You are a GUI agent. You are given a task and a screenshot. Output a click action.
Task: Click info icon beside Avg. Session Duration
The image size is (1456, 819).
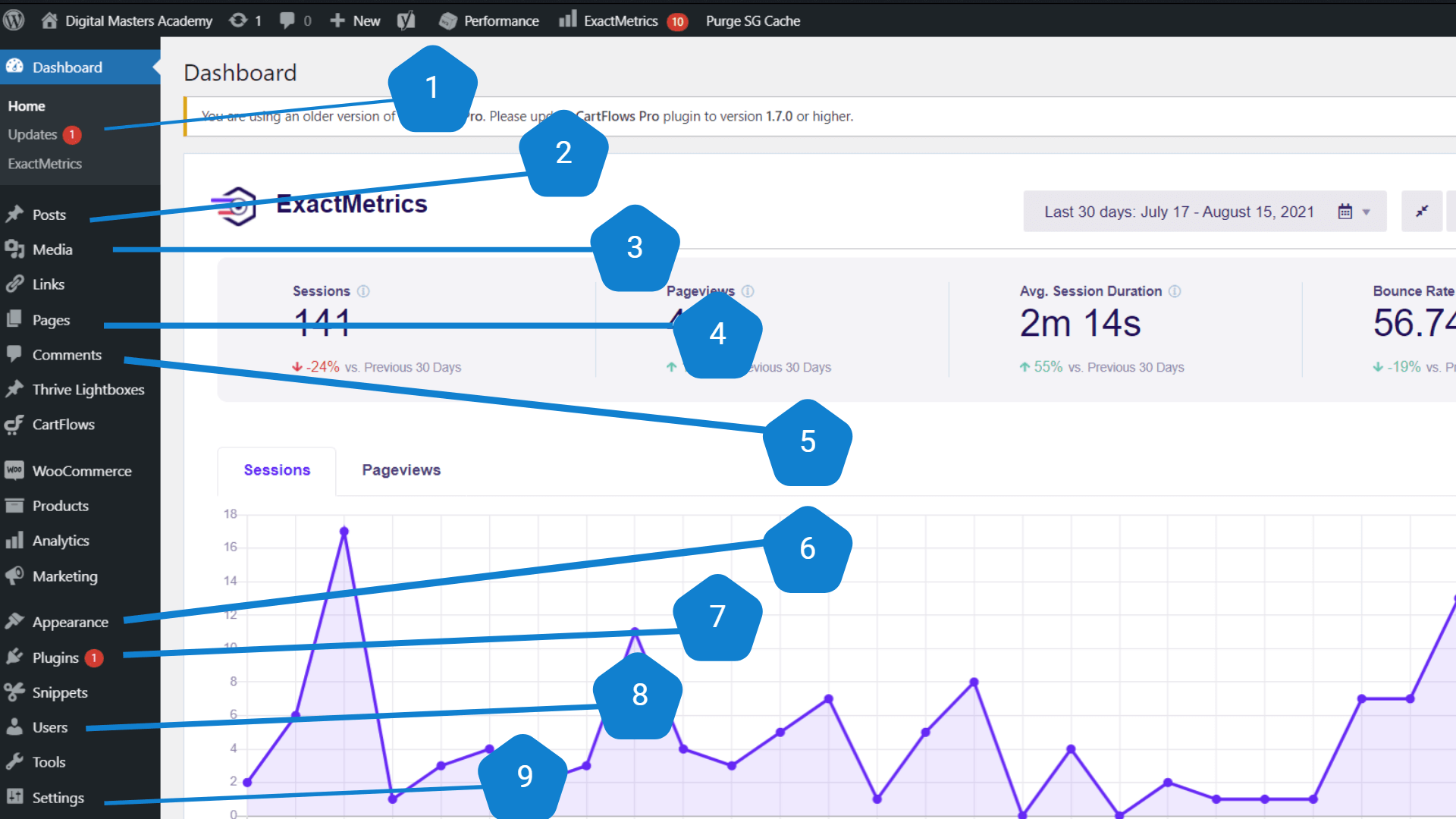coord(1175,291)
